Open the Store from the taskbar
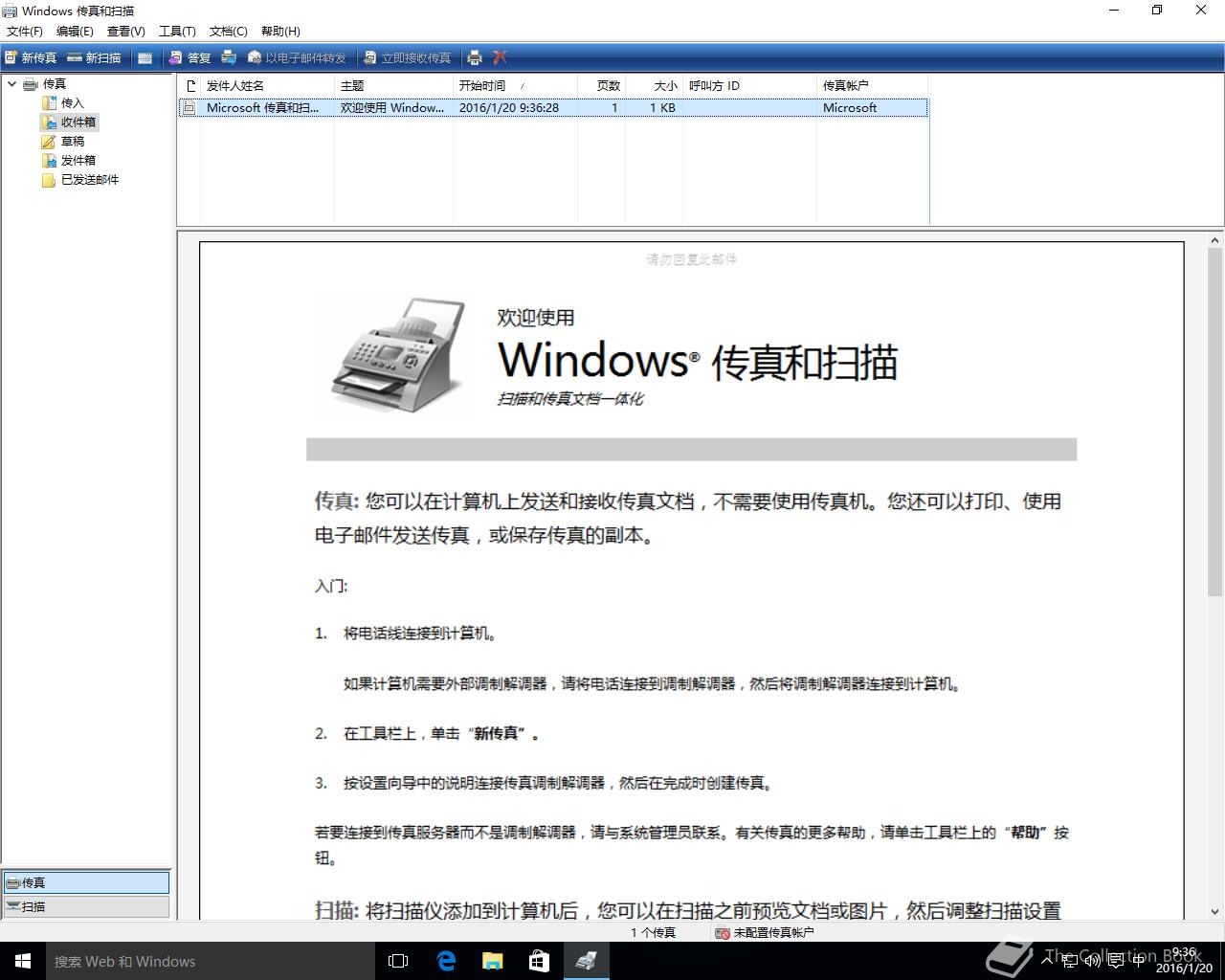 [539, 961]
